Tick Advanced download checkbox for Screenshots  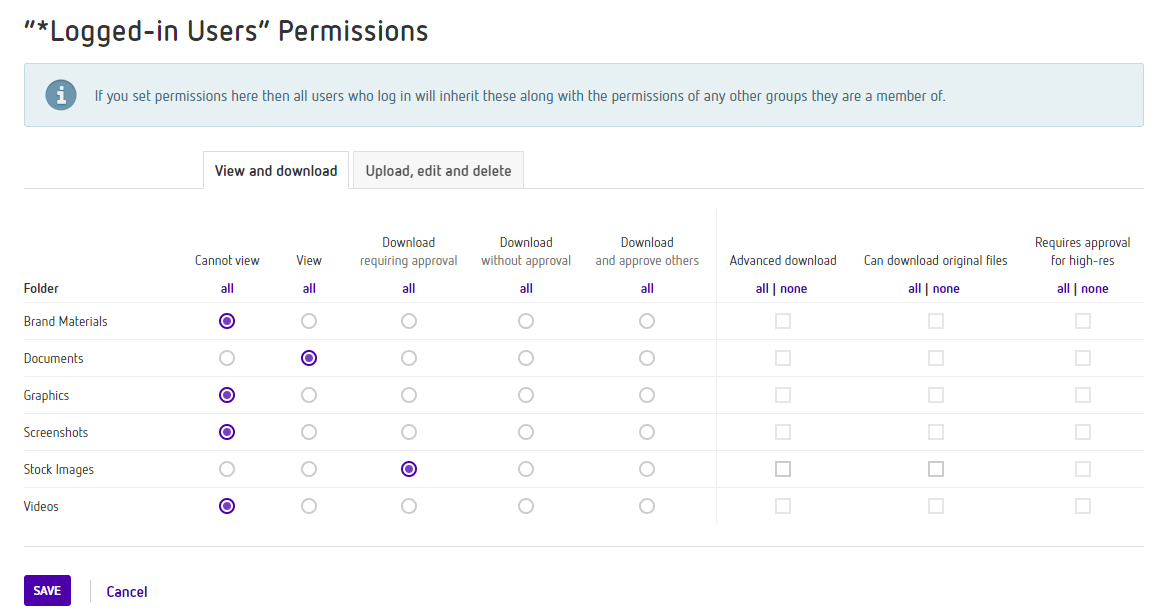[783, 432]
